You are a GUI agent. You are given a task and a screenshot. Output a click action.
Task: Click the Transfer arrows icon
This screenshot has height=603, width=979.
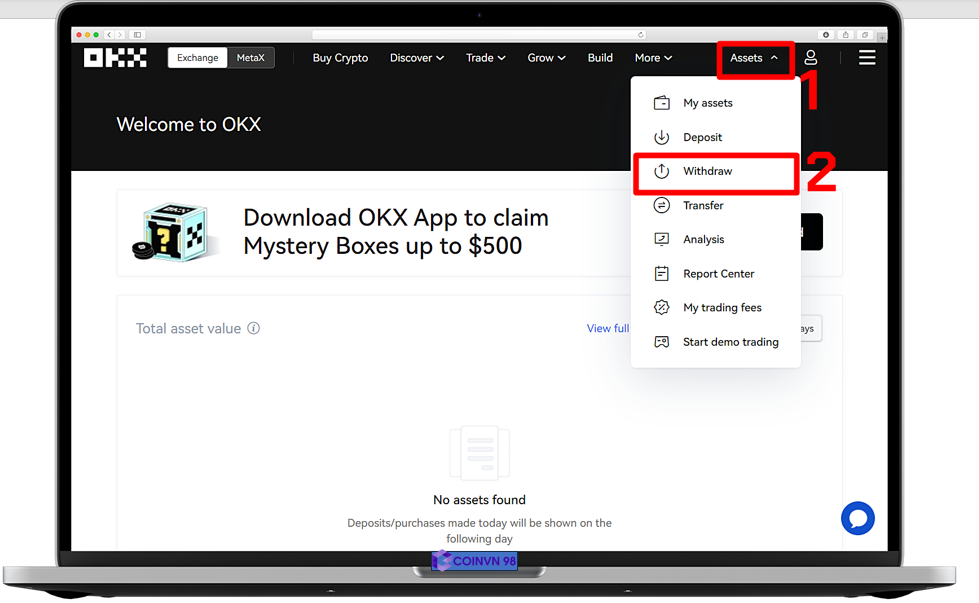[661, 205]
